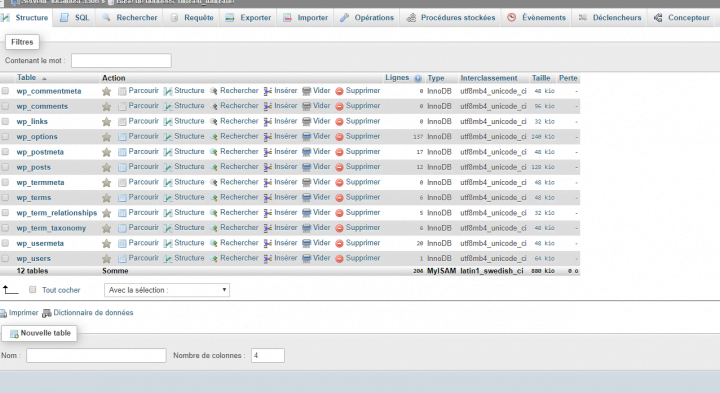Click Vider icon in wp_termmeta row
720x393 pixels.
click(307, 182)
